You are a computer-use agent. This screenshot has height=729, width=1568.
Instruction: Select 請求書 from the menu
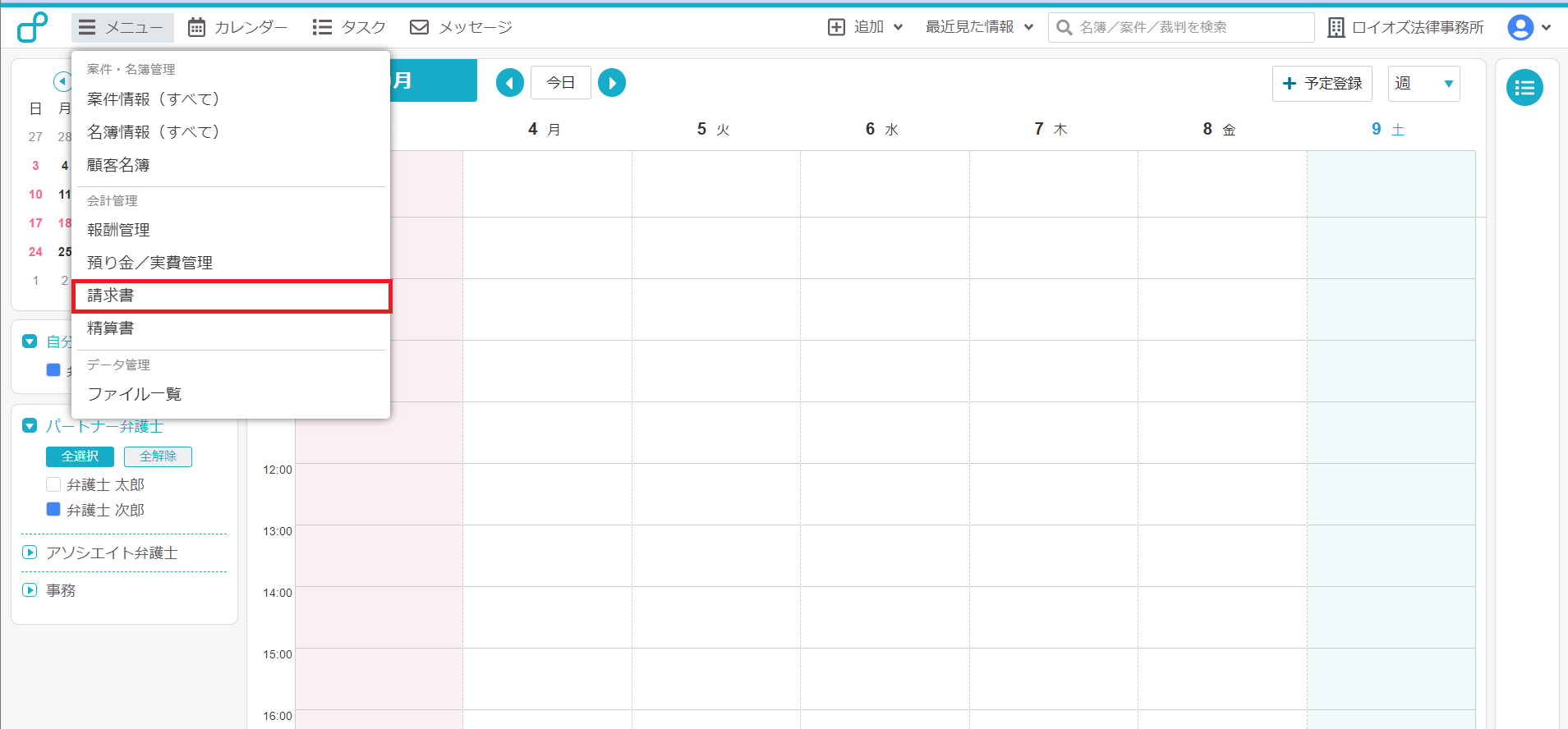click(x=231, y=296)
